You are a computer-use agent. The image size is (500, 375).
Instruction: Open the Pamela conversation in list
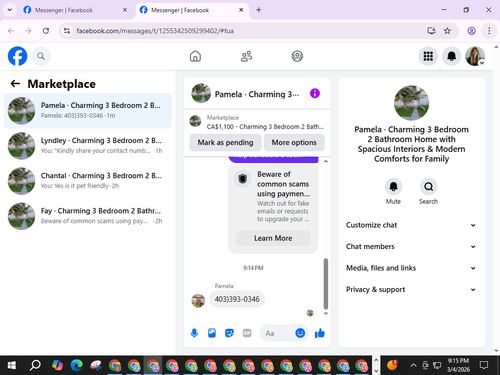pyautogui.click(x=88, y=110)
